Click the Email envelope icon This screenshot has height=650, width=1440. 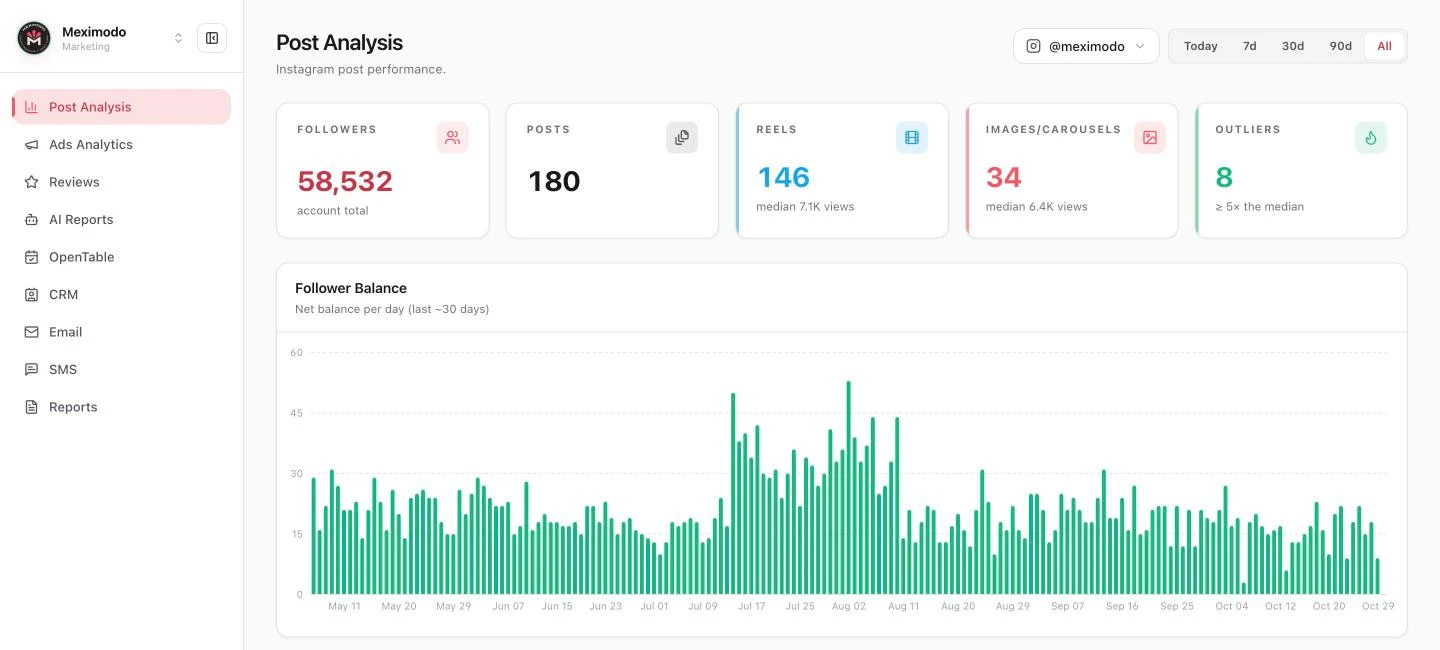pos(31,332)
